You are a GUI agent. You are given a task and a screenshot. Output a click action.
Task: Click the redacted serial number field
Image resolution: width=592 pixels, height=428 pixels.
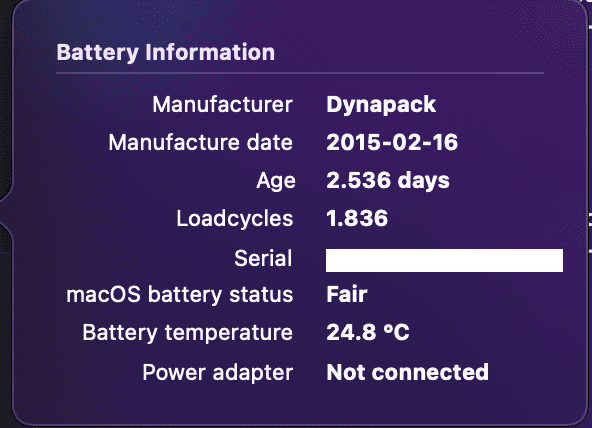(x=444, y=260)
